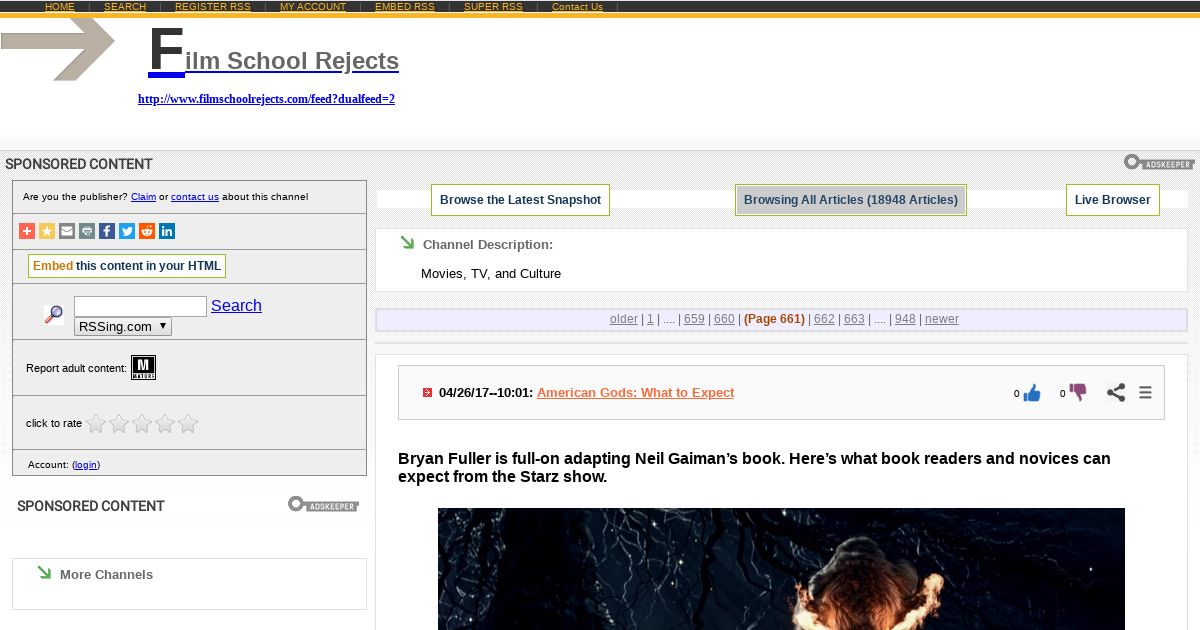
Task: Click the 'Movies, TV, and Culture' description text
Action: coord(491,274)
